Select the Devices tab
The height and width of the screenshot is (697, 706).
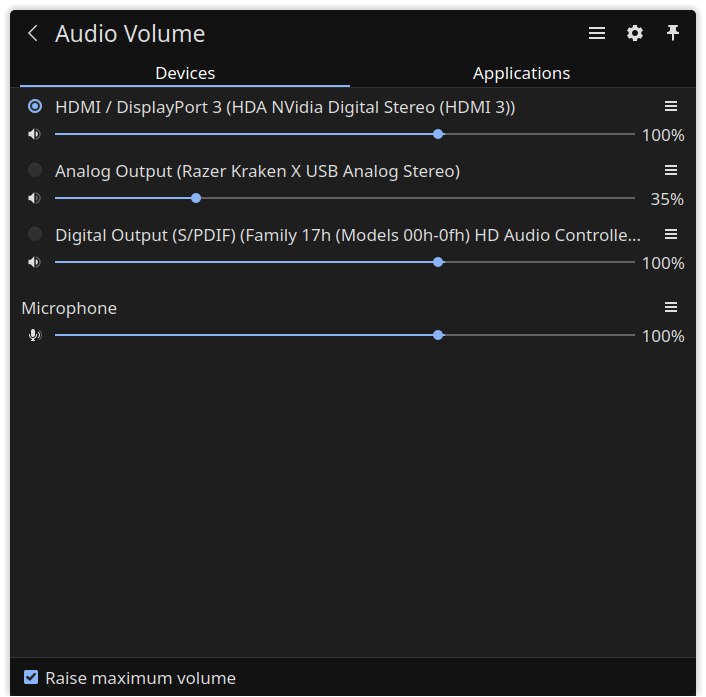point(185,73)
